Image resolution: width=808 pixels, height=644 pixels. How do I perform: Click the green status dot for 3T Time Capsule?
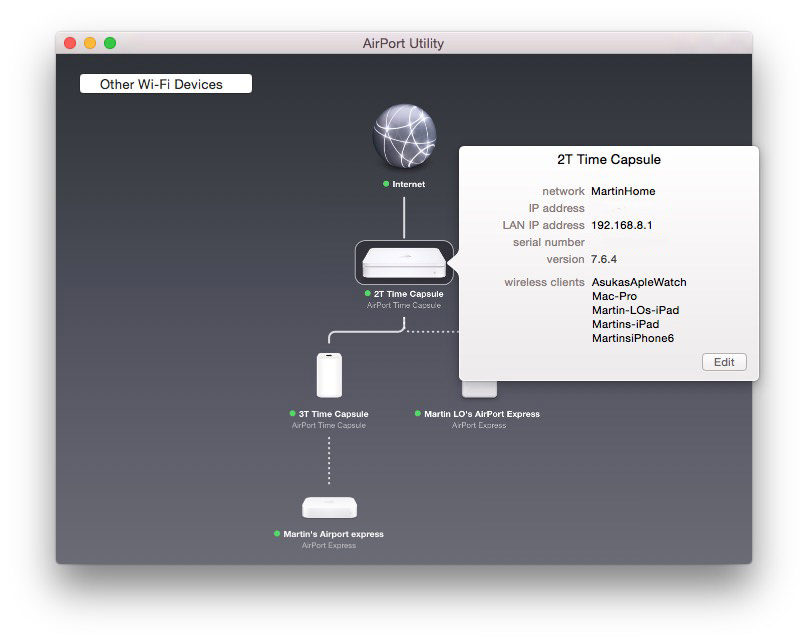click(292, 413)
